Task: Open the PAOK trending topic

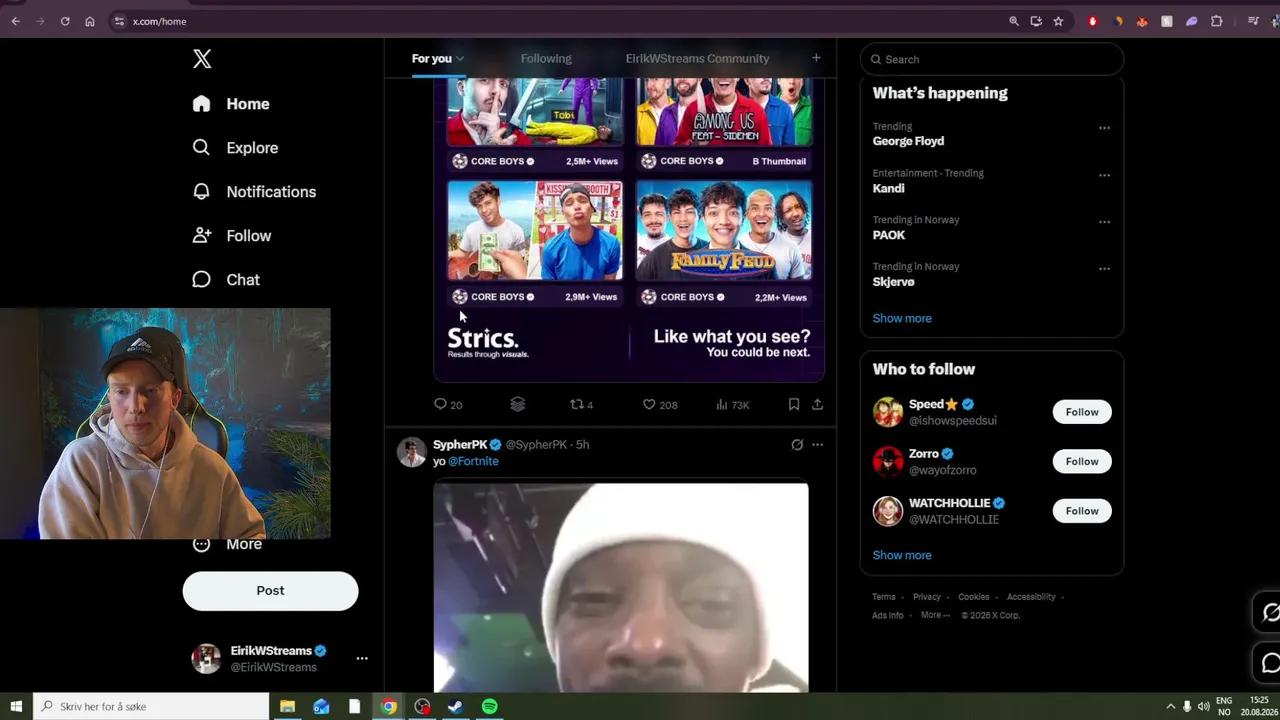Action: (x=889, y=235)
